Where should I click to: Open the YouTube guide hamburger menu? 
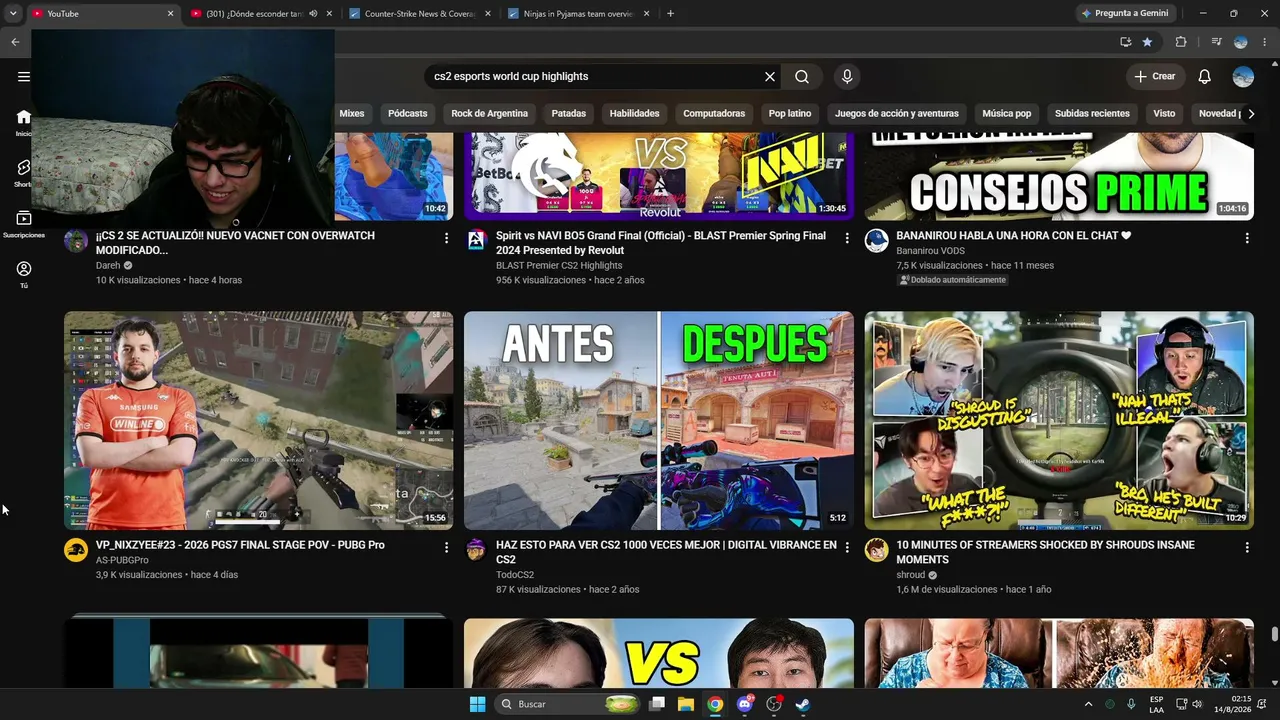pos(24,77)
